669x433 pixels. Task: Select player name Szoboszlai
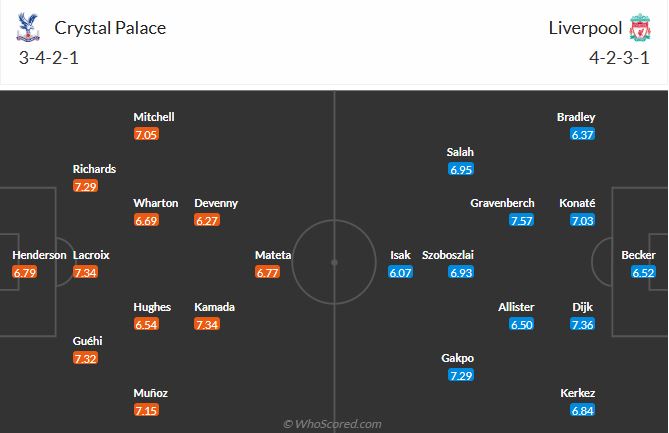448,255
